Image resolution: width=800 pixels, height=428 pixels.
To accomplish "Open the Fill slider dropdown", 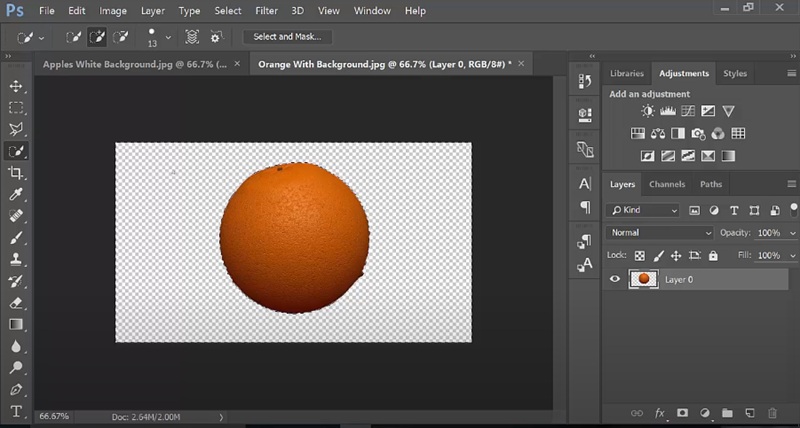I will click(793, 256).
